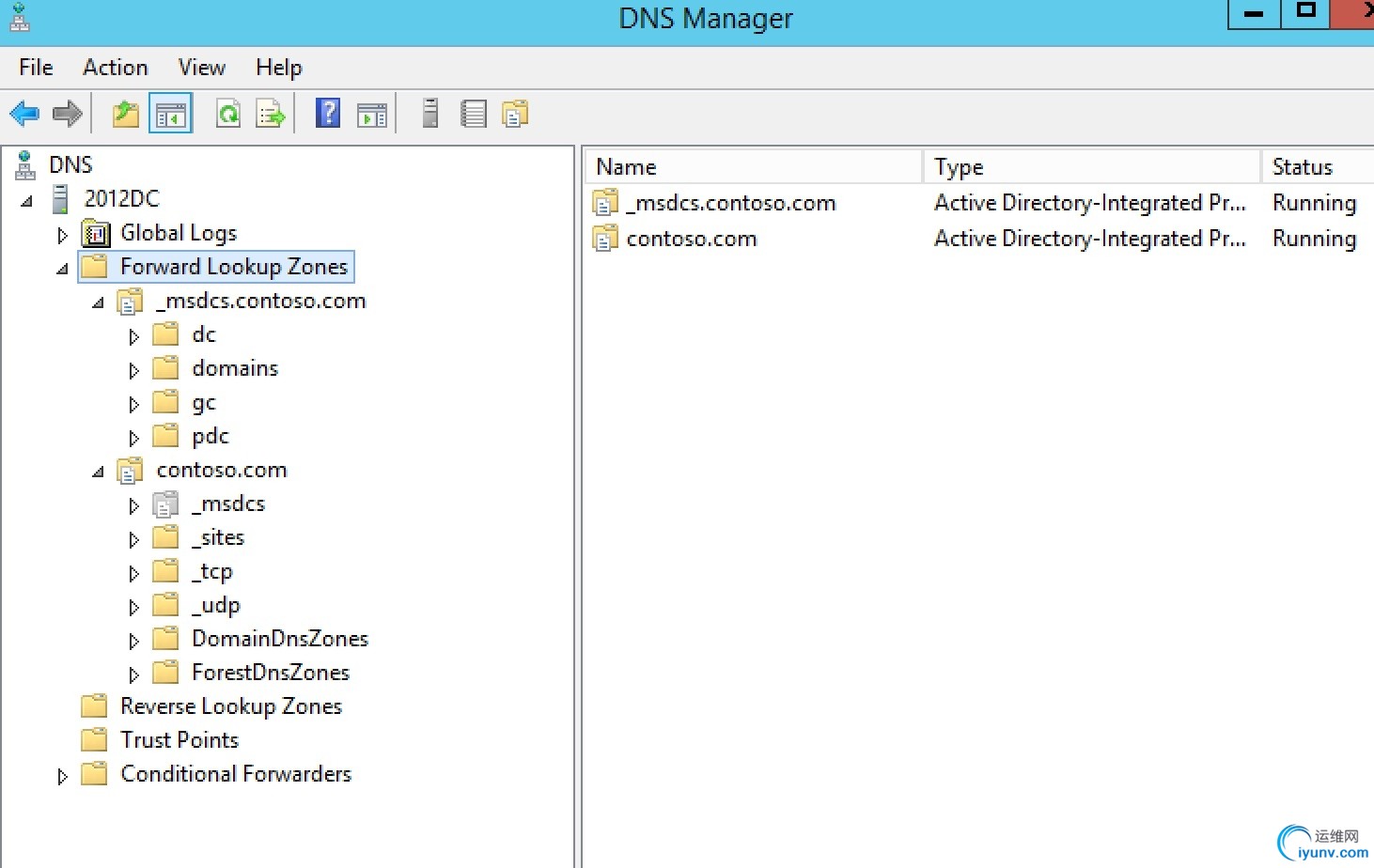Click the greyed _msdcs delegation icon
The width and height of the screenshot is (1374, 868).
165,504
